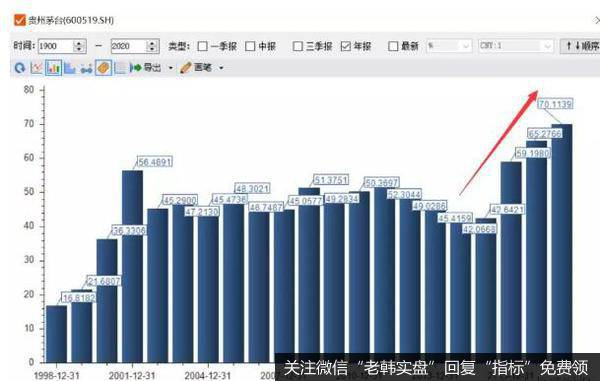Screen dimensions: 600x381
Task: Increase the start year with up stepper
Action: (79, 43)
